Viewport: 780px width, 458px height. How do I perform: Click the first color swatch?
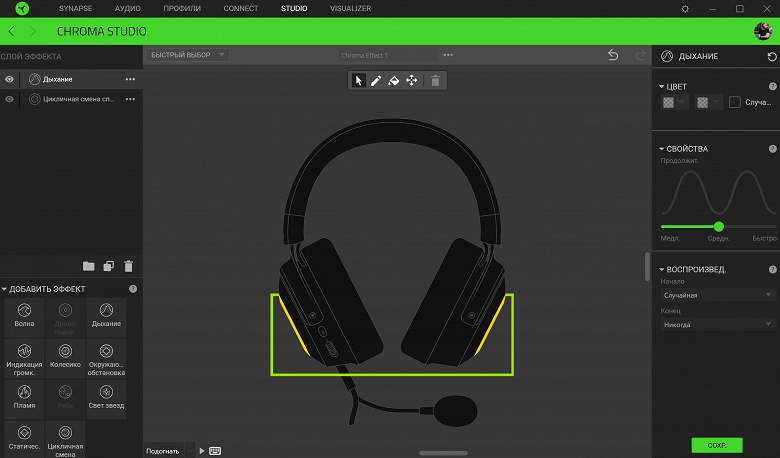pos(669,102)
